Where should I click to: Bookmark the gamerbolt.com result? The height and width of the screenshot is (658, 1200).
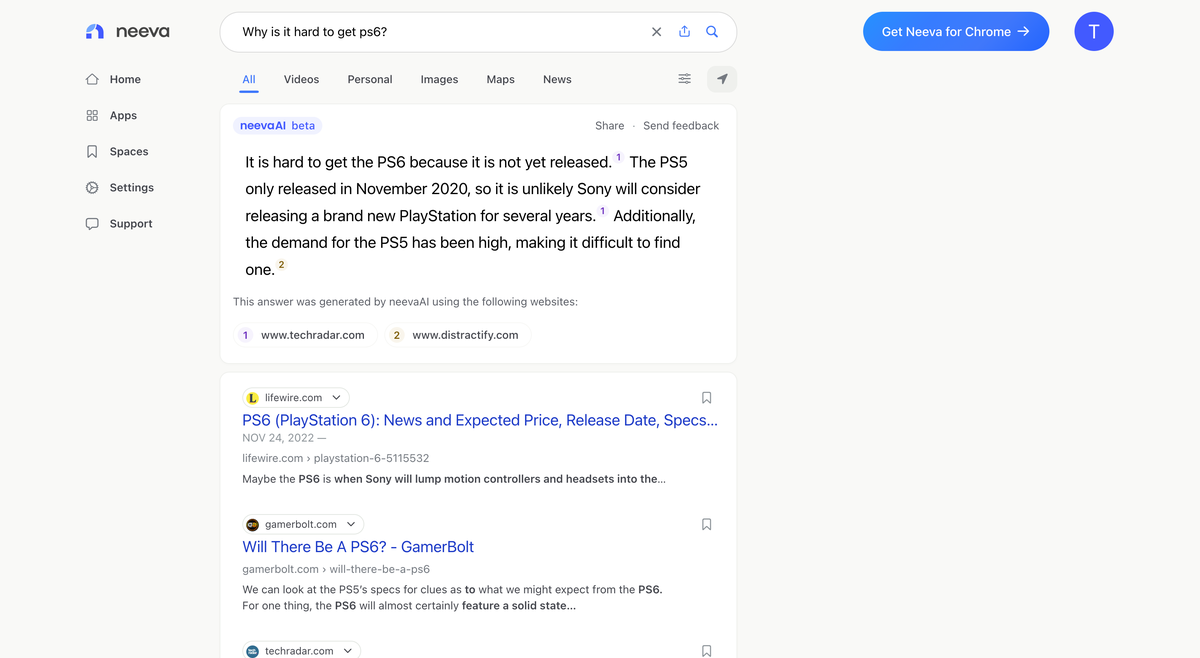click(x=706, y=524)
